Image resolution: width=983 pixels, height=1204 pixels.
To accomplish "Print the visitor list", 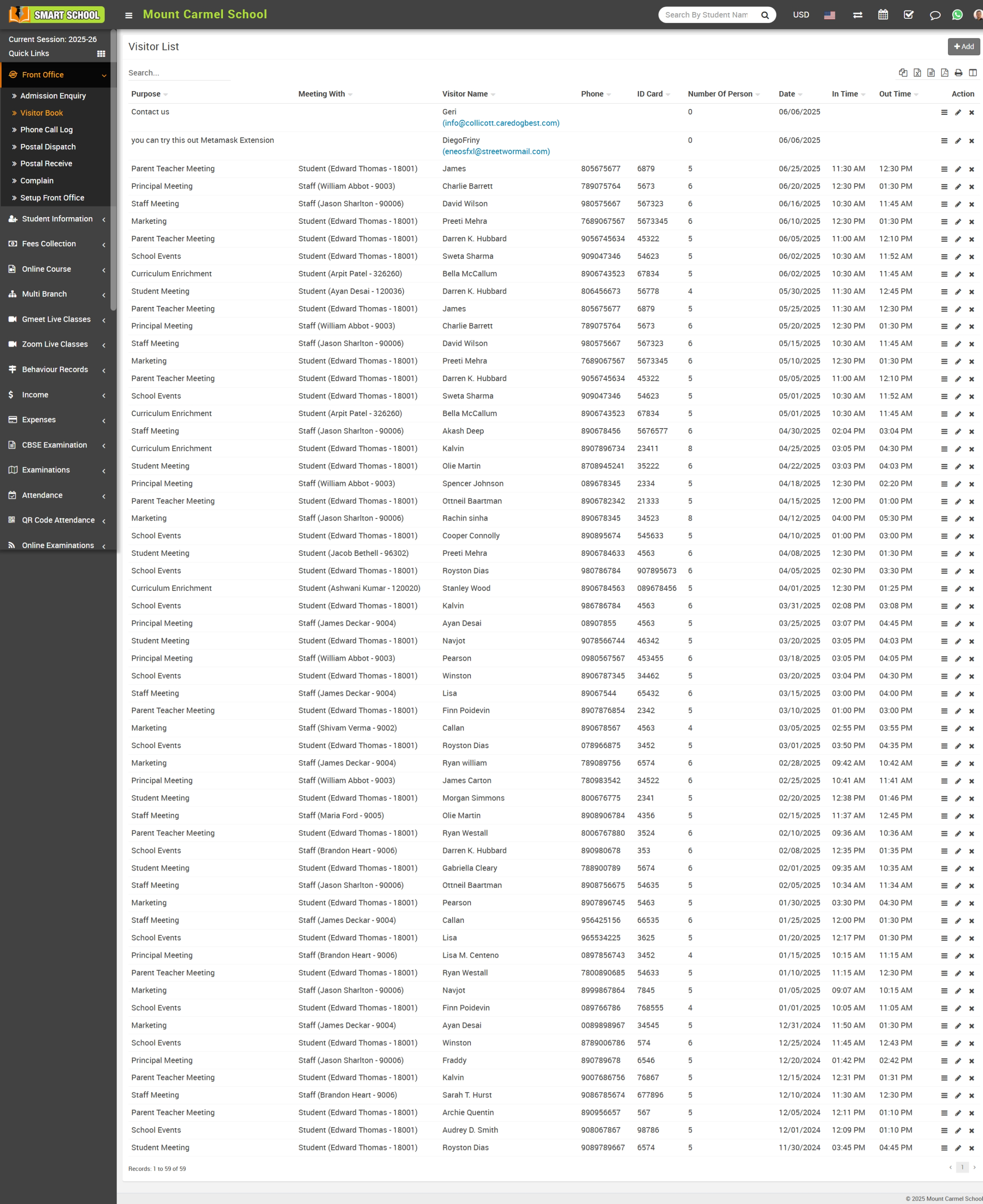I will click(x=958, y=72).
